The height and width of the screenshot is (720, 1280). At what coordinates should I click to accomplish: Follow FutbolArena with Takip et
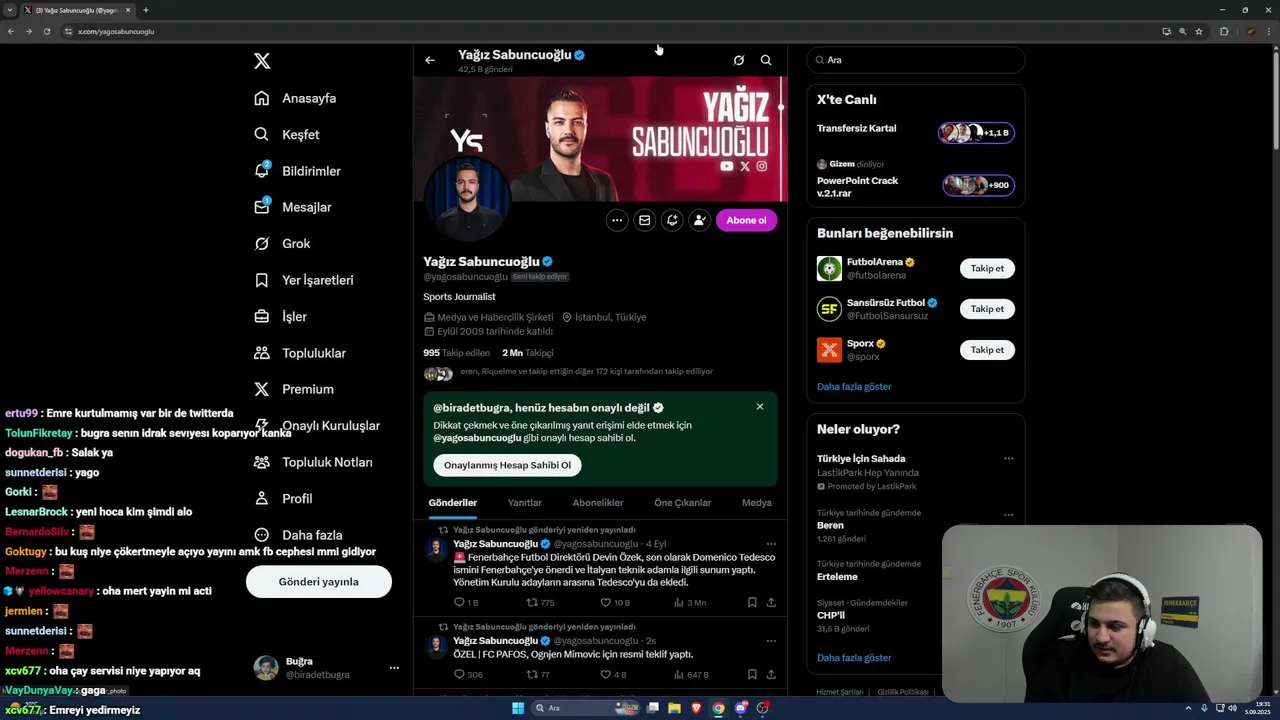pyautogui.click(x=987, y=268)
